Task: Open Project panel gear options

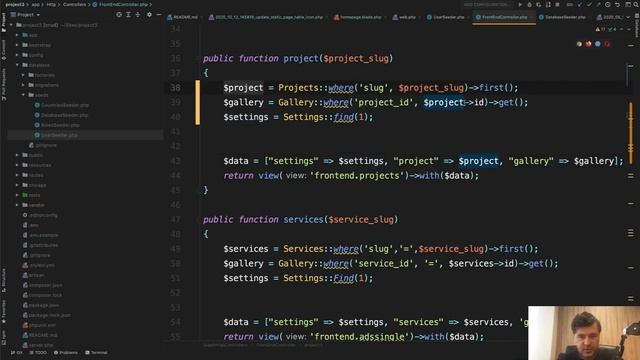Action: 149,15
